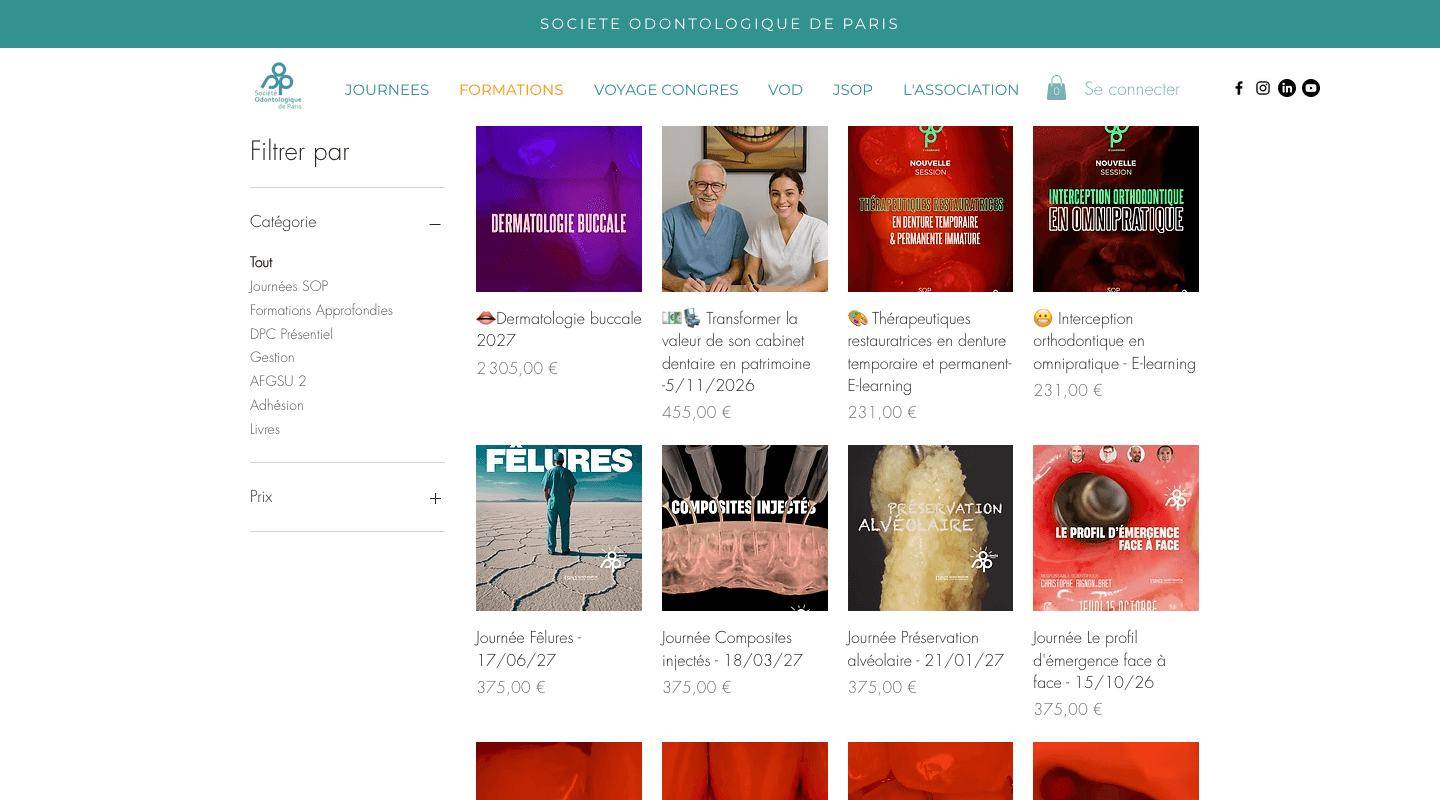Select the Tout category filter

pos(261,262)
